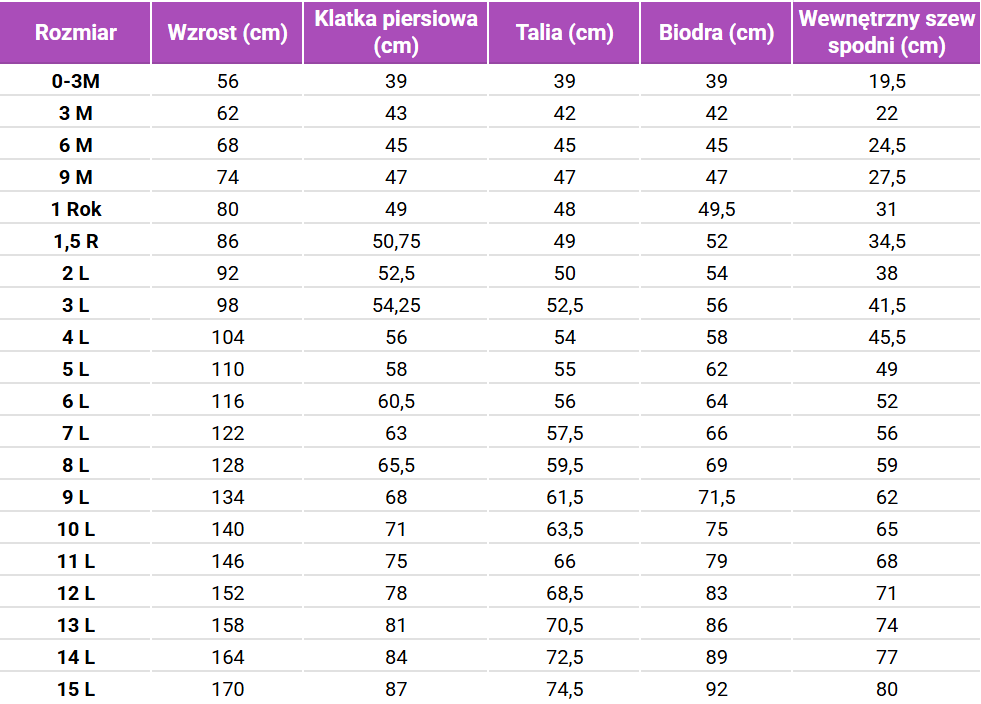The image size is (981, 704).
Task: Click the Talia (cm) column header
Action: [565, 33]
